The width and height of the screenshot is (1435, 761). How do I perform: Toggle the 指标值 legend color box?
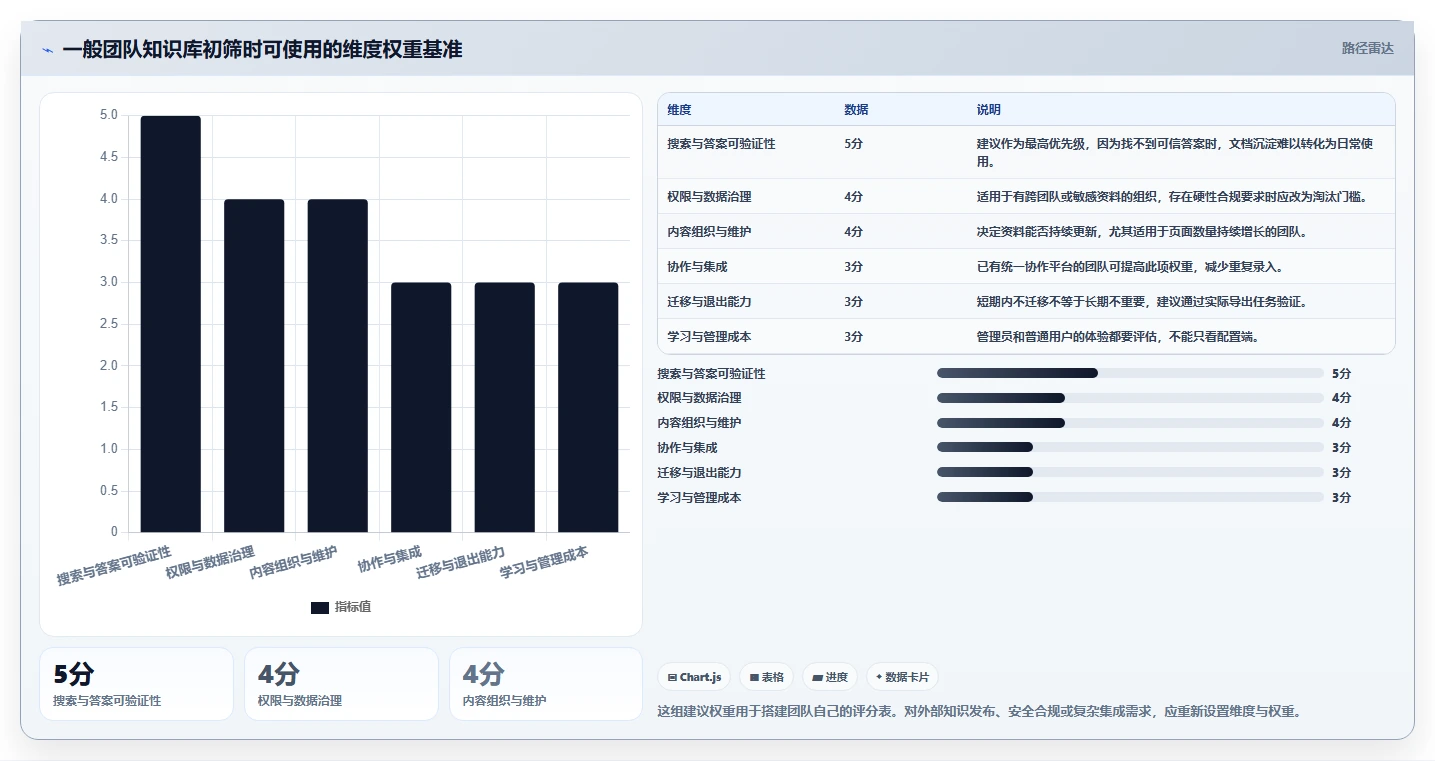[x=320, y=607]
